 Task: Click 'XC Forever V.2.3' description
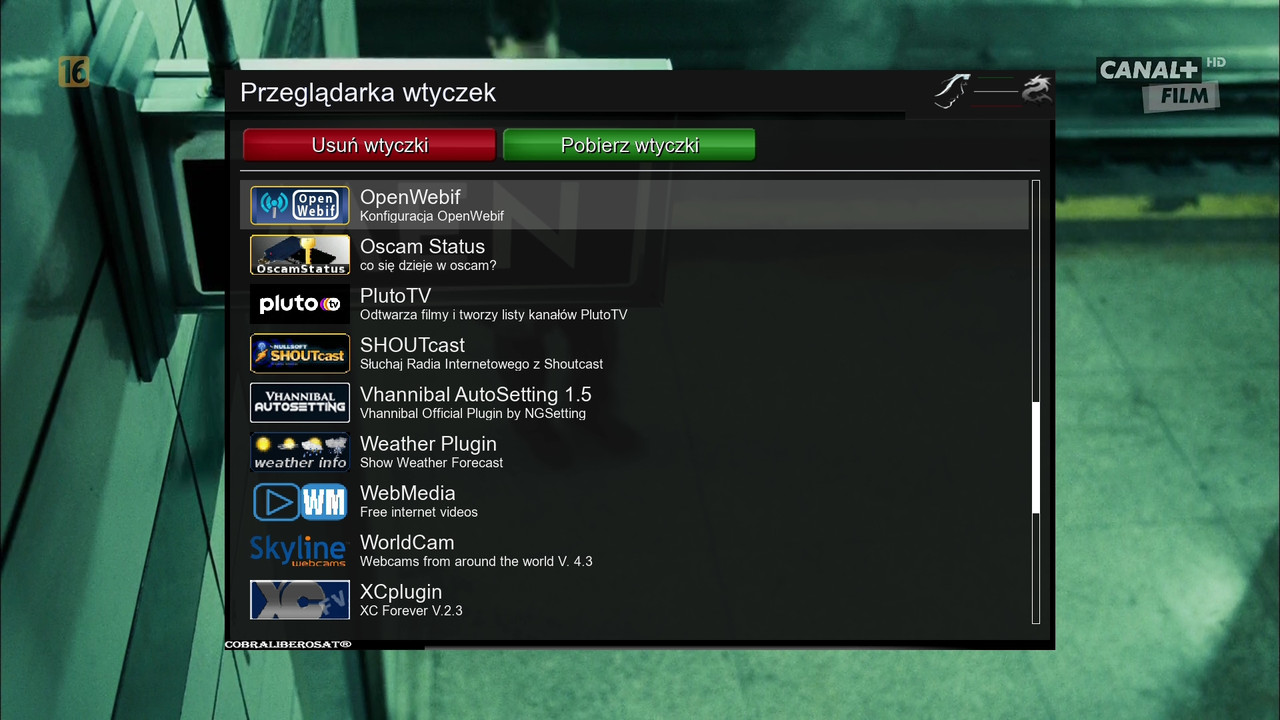pyautogui.click(x=411, y=610)
